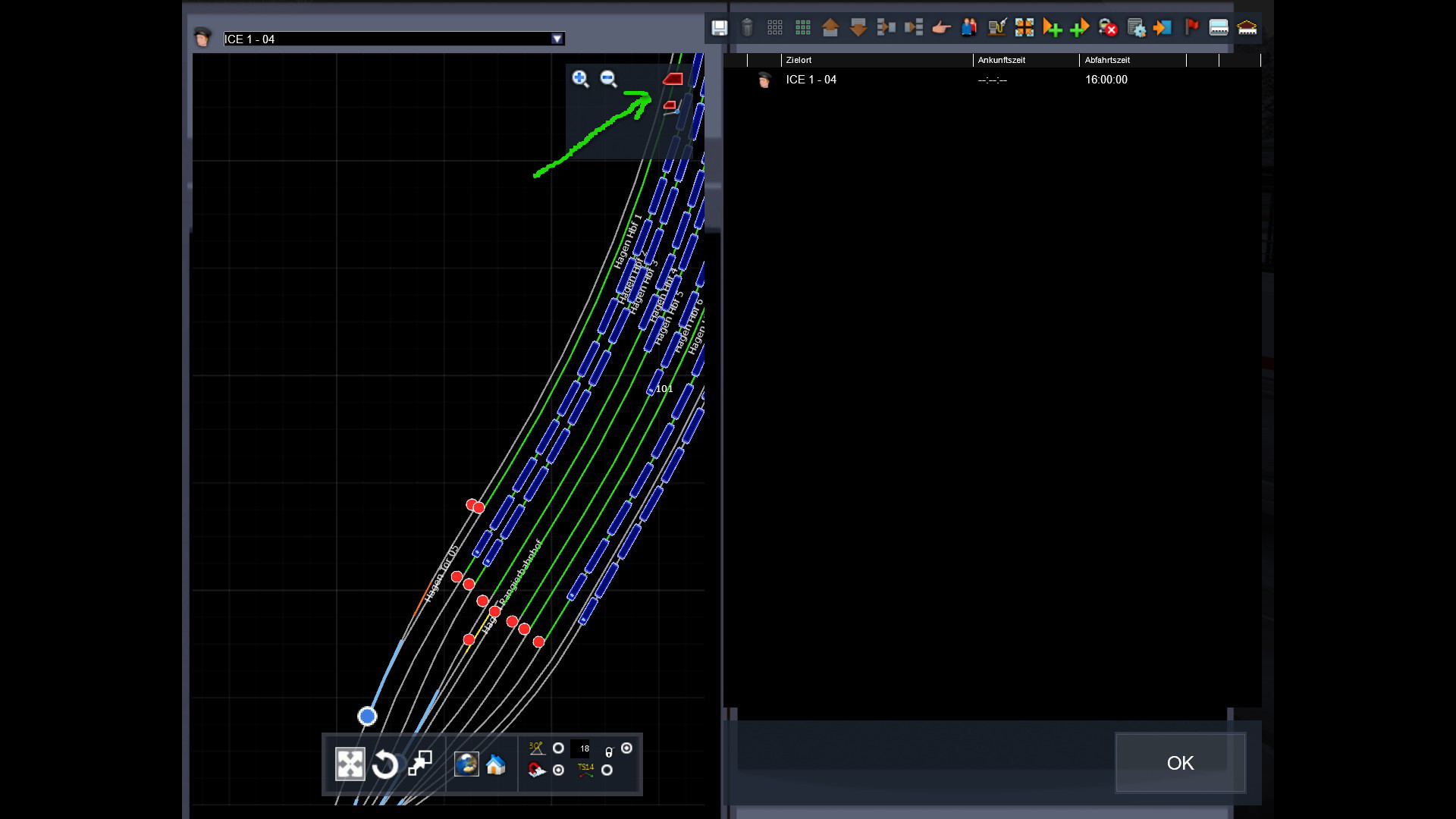Toggle the TS14 track option radio button
Viewport: 1456px width, 819px height.
[607, 770]
